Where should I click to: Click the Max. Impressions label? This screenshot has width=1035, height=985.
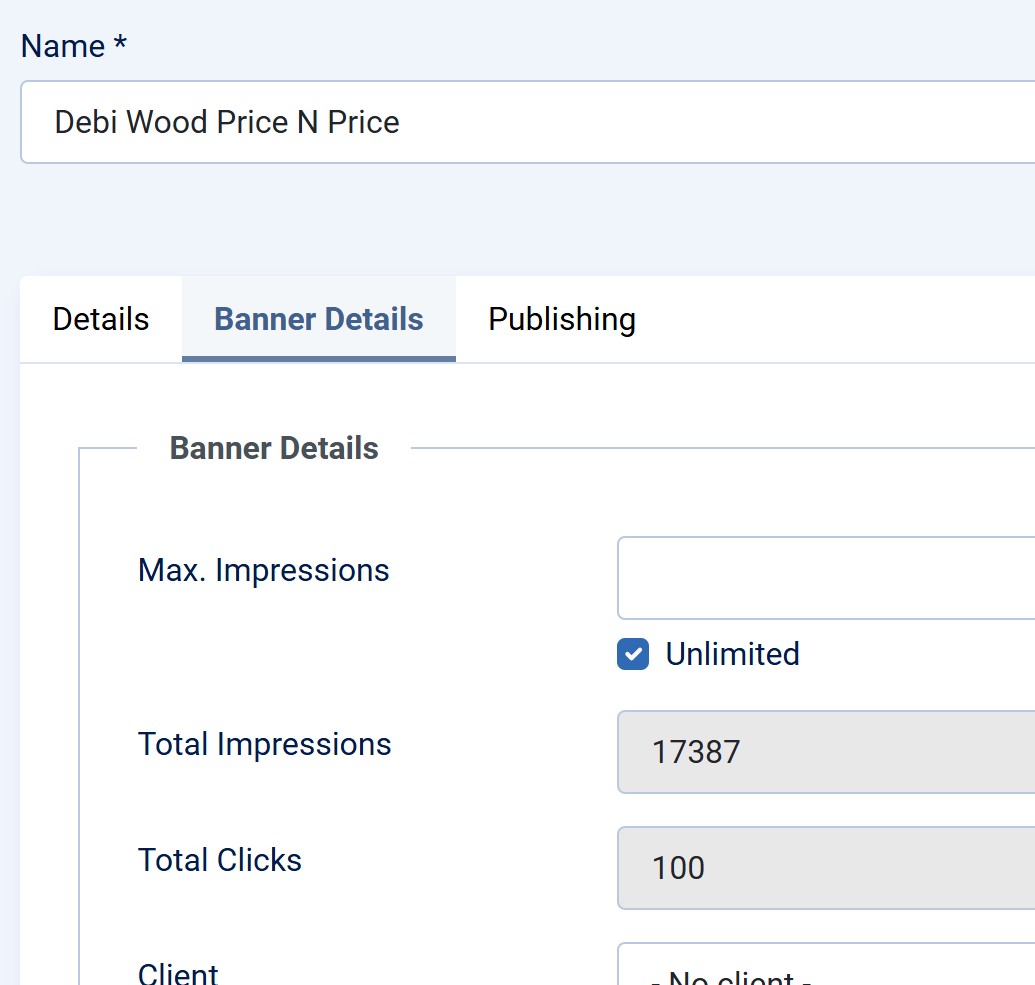[x=263, y=571]
